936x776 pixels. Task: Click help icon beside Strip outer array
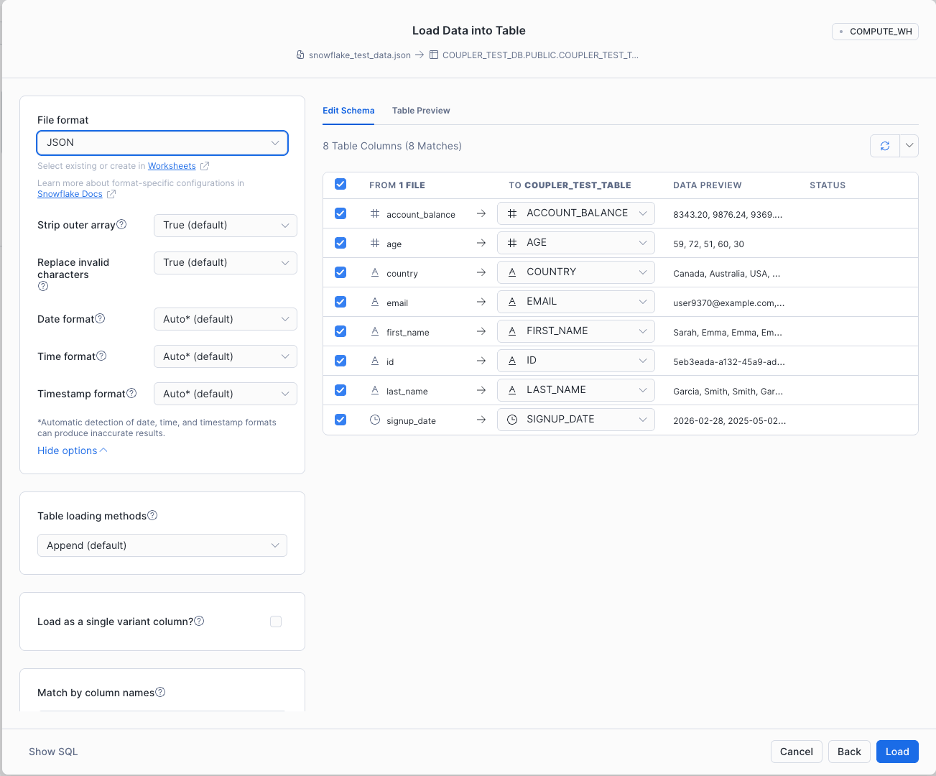122,225
